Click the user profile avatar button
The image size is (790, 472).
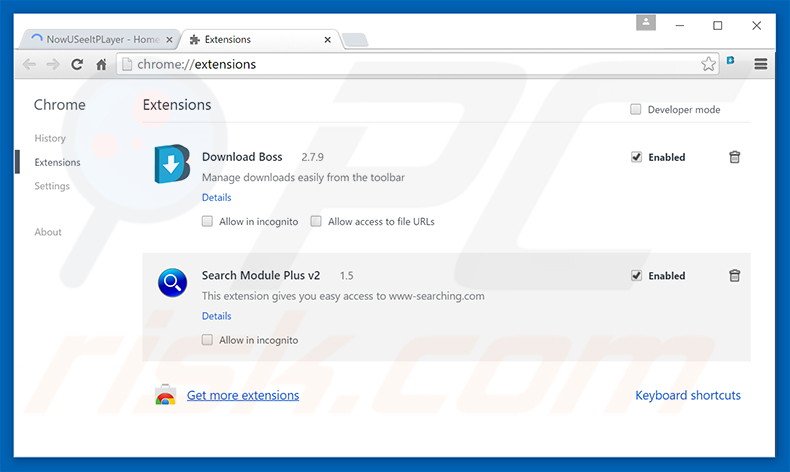pos(645,23)
